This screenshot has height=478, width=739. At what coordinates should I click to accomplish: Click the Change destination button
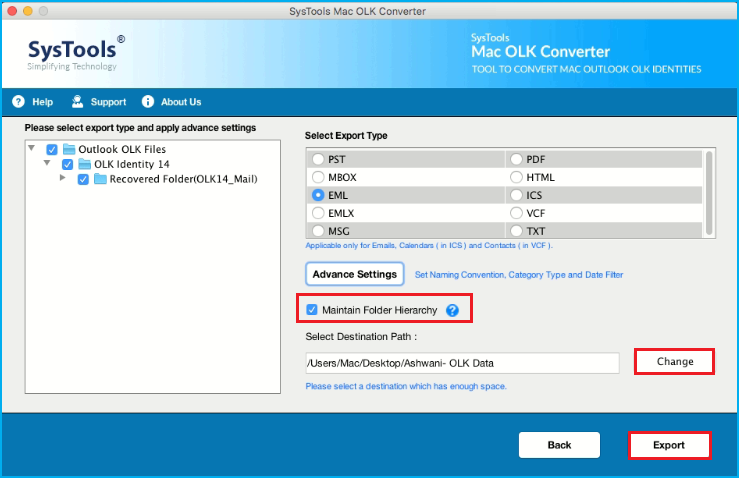click(x=674, y=362)
